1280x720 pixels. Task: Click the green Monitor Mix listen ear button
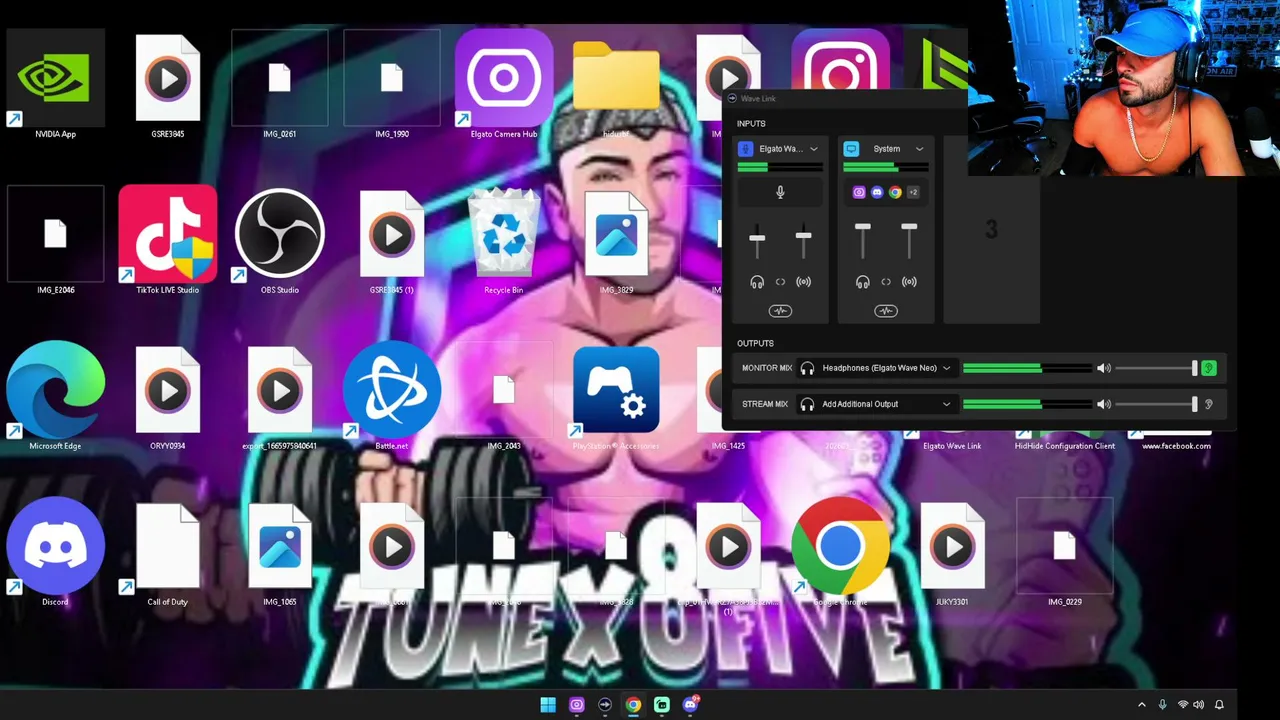pos(1209,368)
